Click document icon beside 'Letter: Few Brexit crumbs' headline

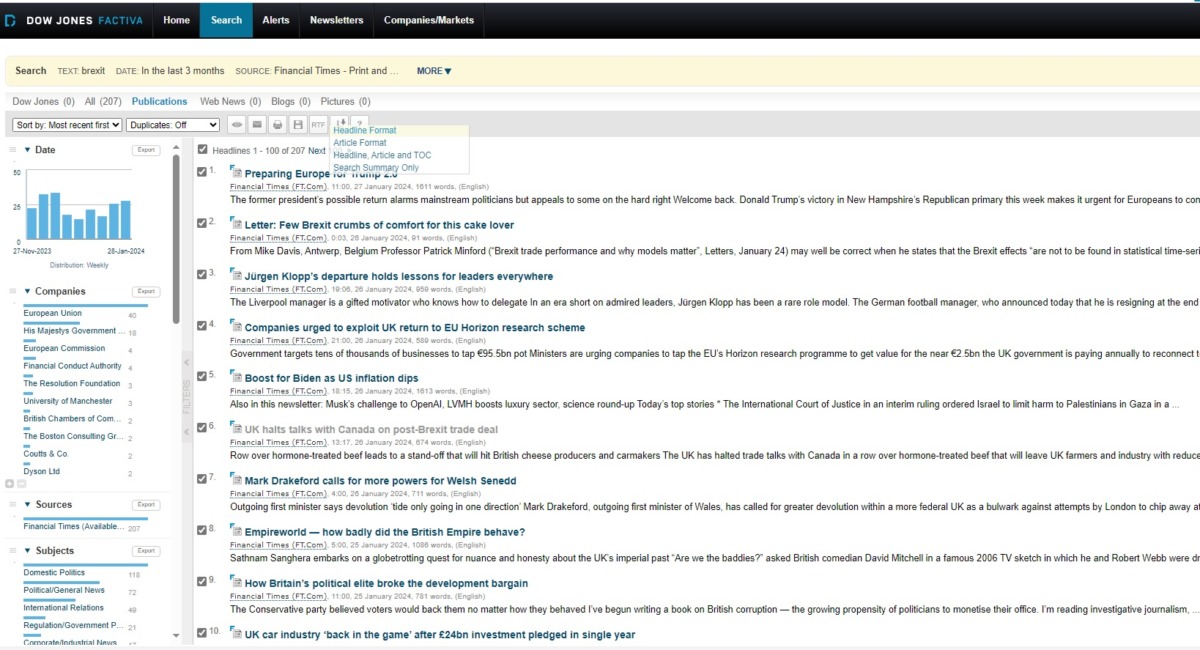[x=236, y=224]
